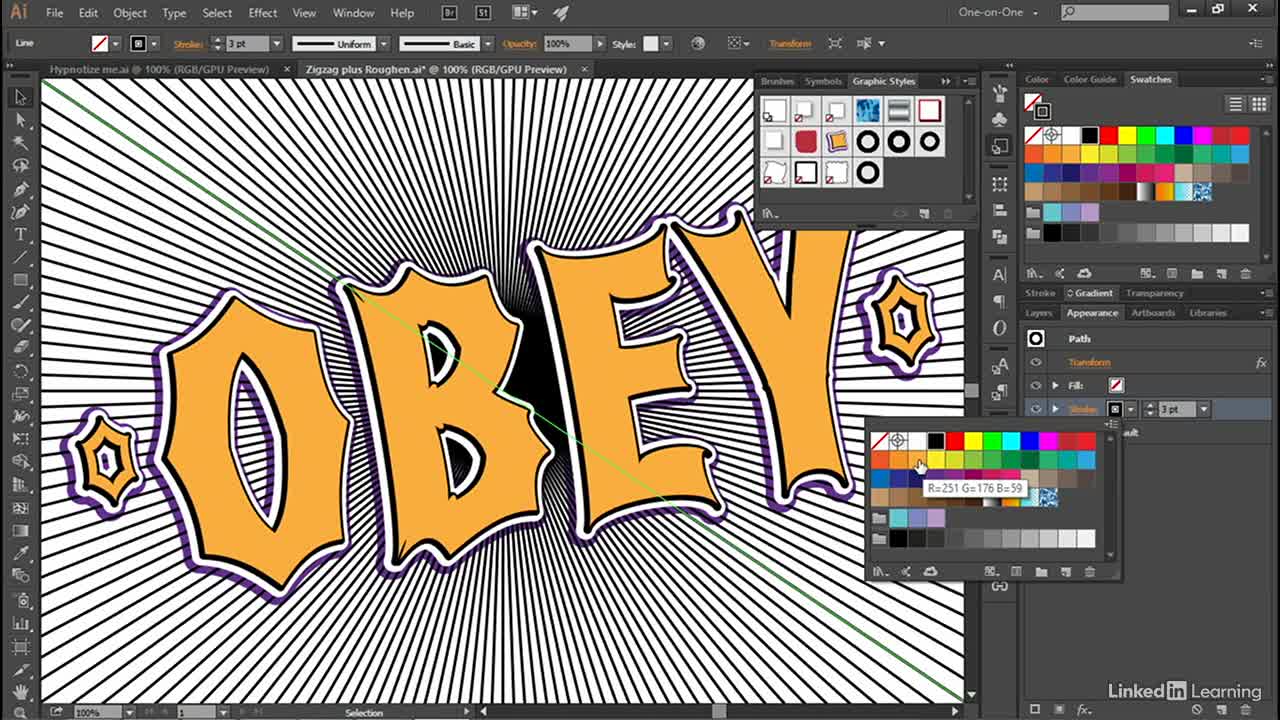Delete swatch in docked Swatches panel

point(1245,273)
